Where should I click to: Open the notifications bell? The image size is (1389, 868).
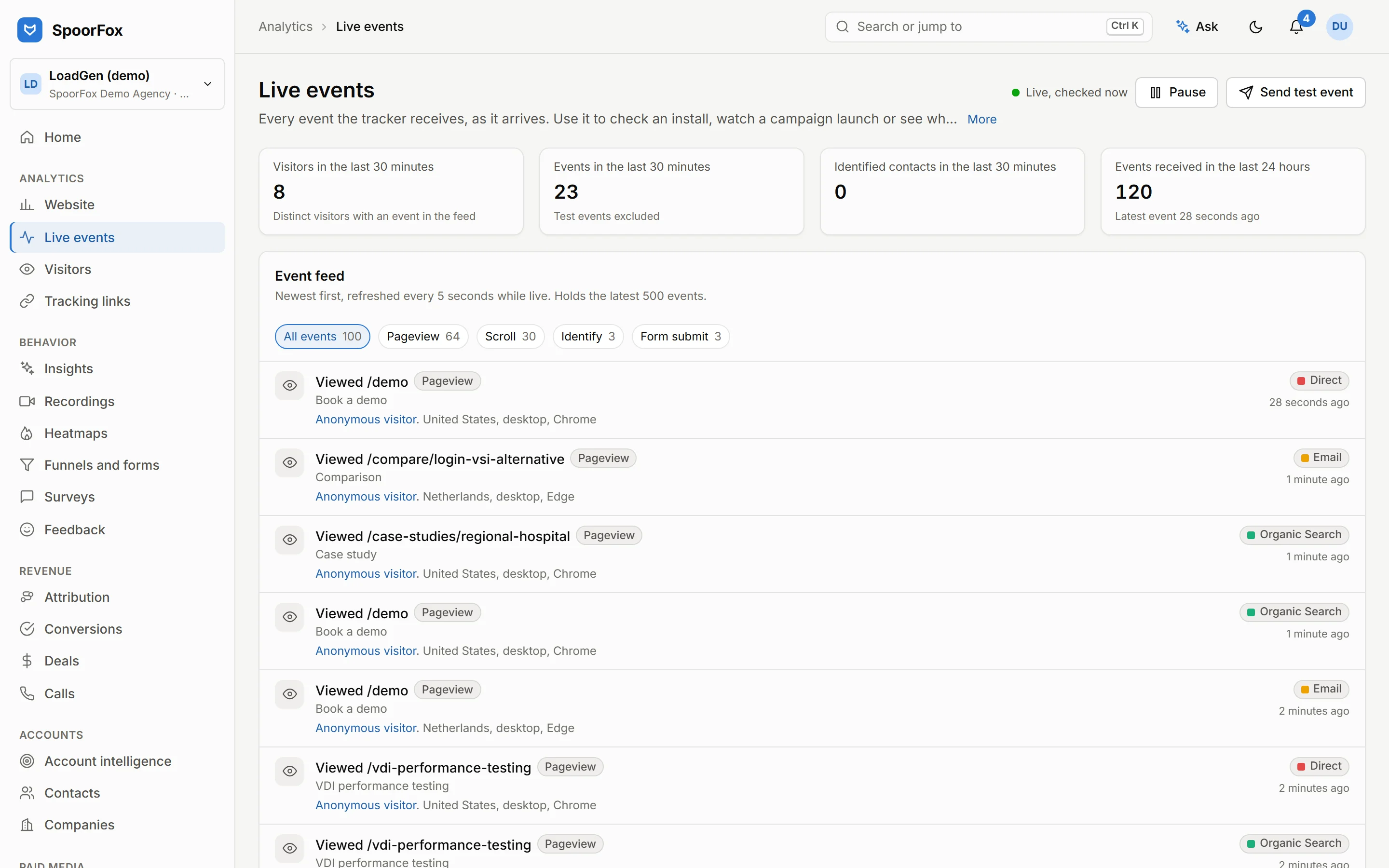click(1296, 27)
